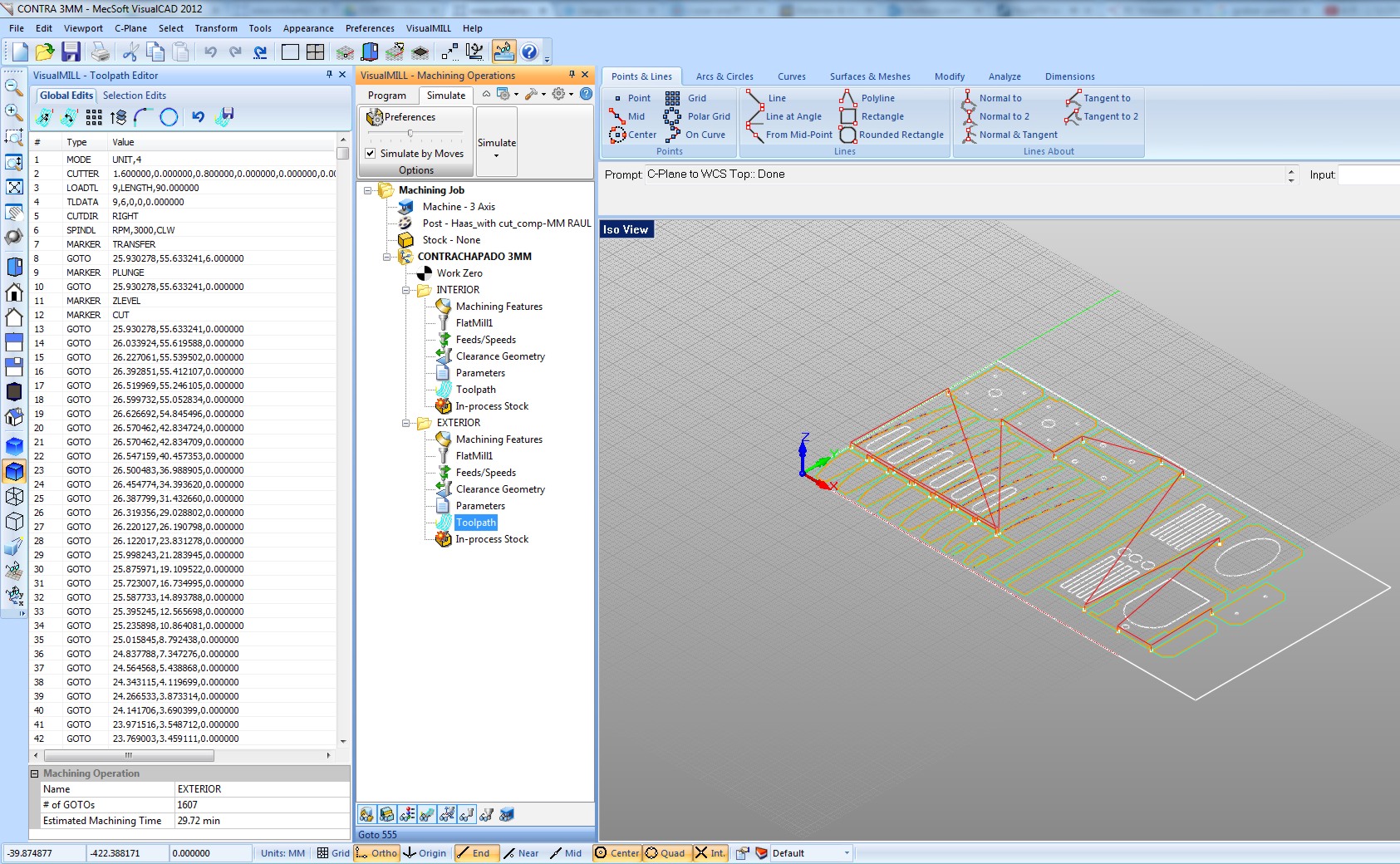Open the Default layer dropdown
The height and width of the screenshot is (864, 1400).
[x=847, y=853]
